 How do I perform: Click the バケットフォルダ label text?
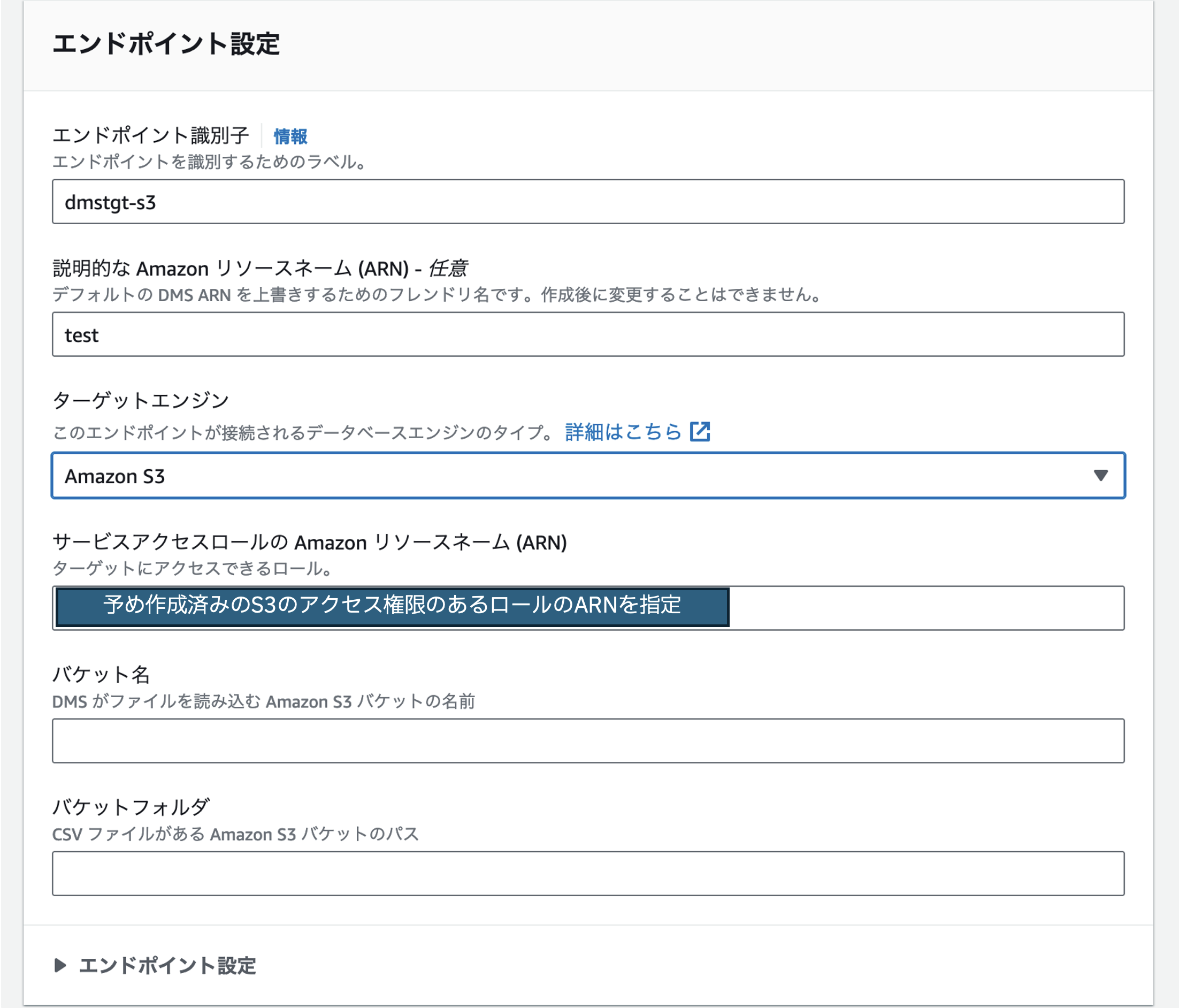pyautogui.click(x=131, y=807)
